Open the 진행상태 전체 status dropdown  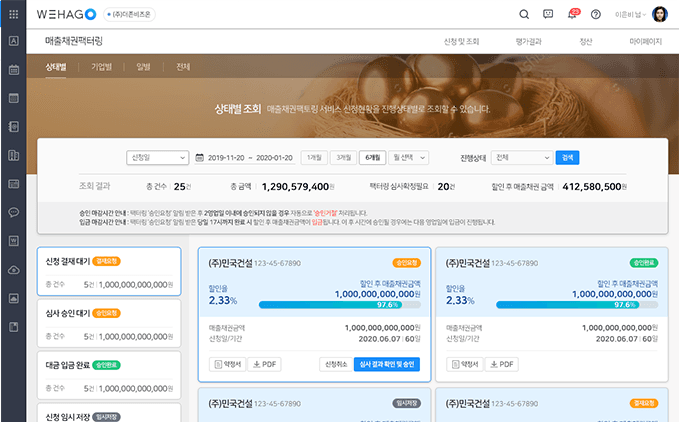pyautogui.click(x=522, y=157)
